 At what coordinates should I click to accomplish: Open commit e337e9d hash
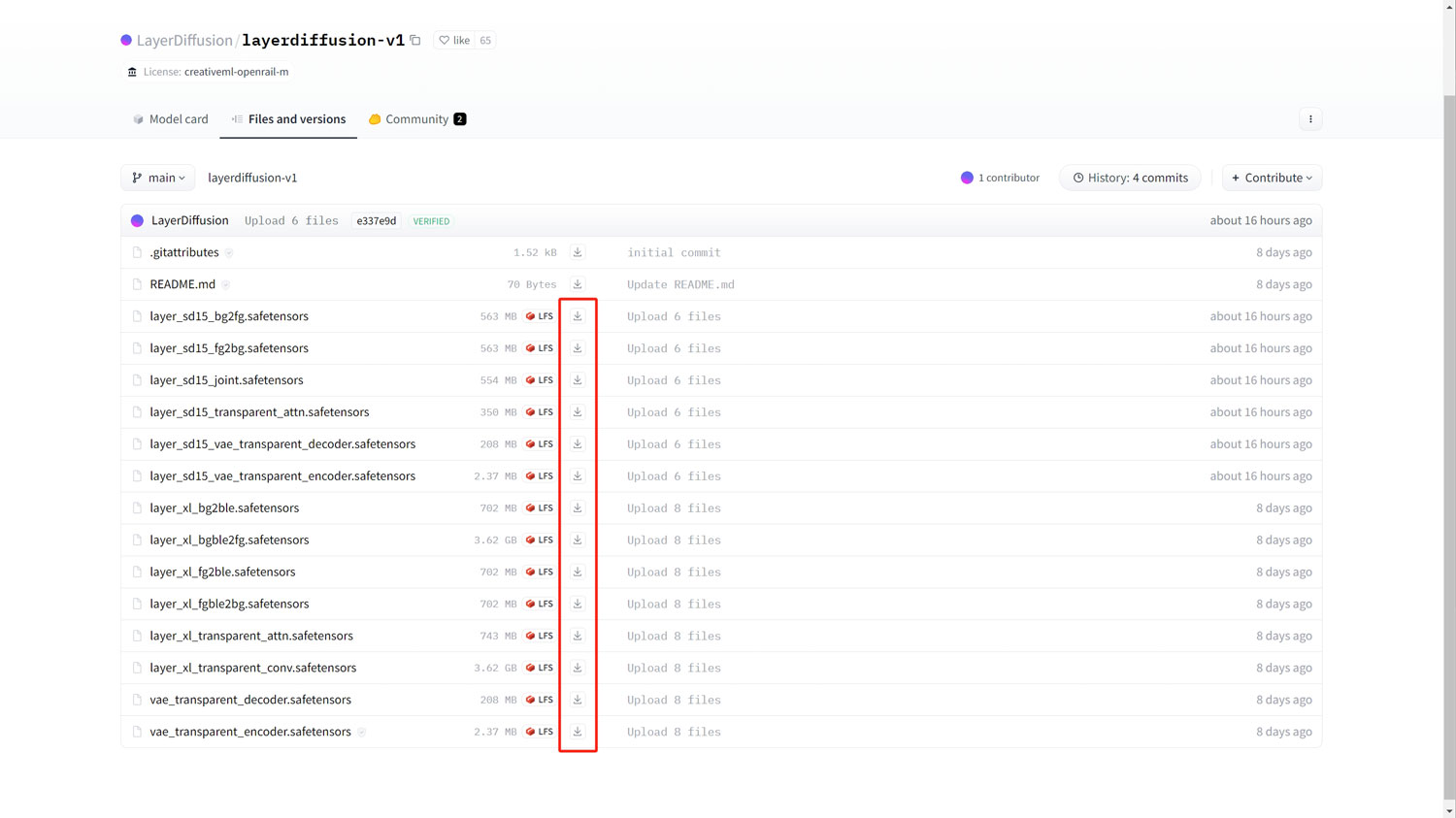(x=376, y=221)
